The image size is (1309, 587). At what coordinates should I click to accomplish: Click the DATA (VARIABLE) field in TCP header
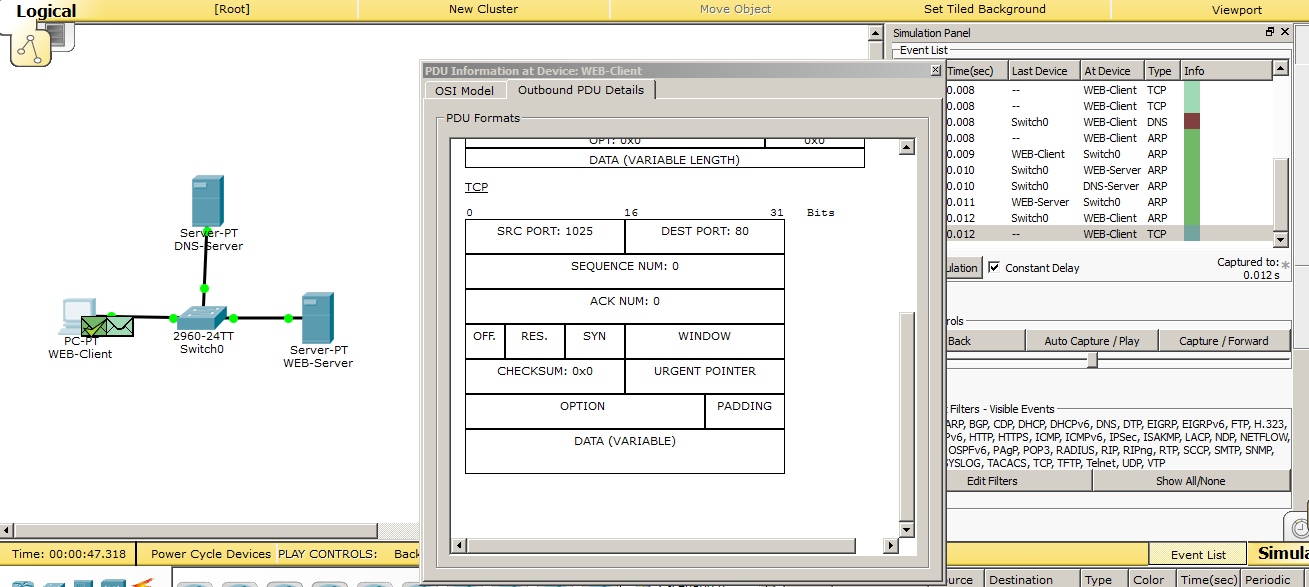click(x=625, y=450)
